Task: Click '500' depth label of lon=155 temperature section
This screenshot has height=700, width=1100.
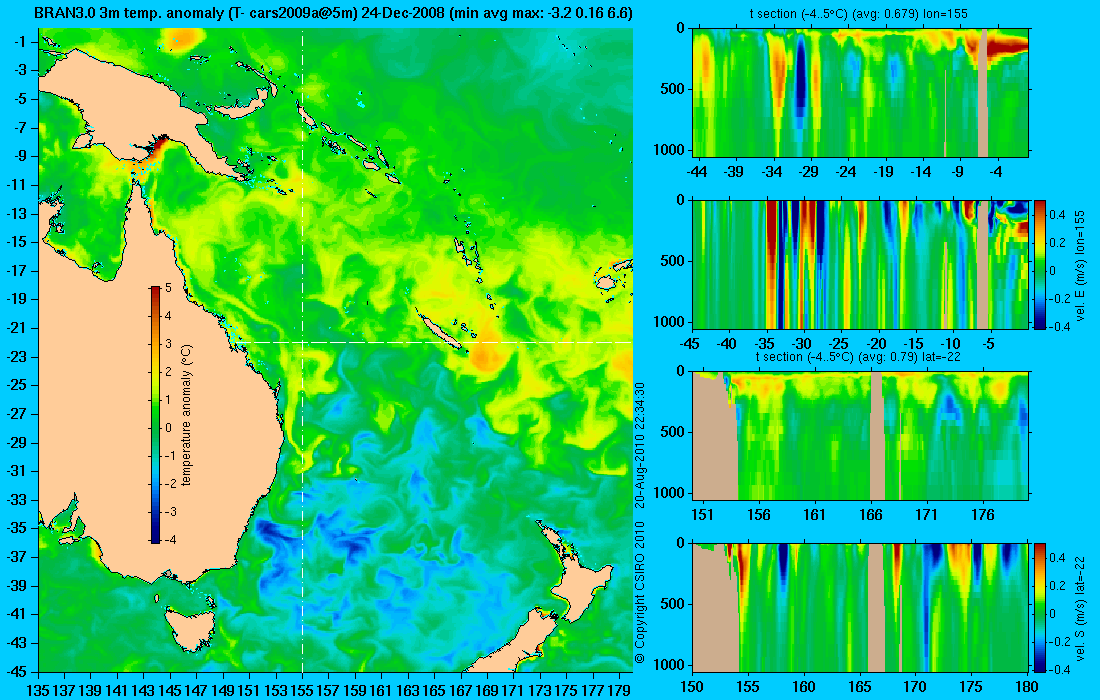Action: [x=673, y=89]
